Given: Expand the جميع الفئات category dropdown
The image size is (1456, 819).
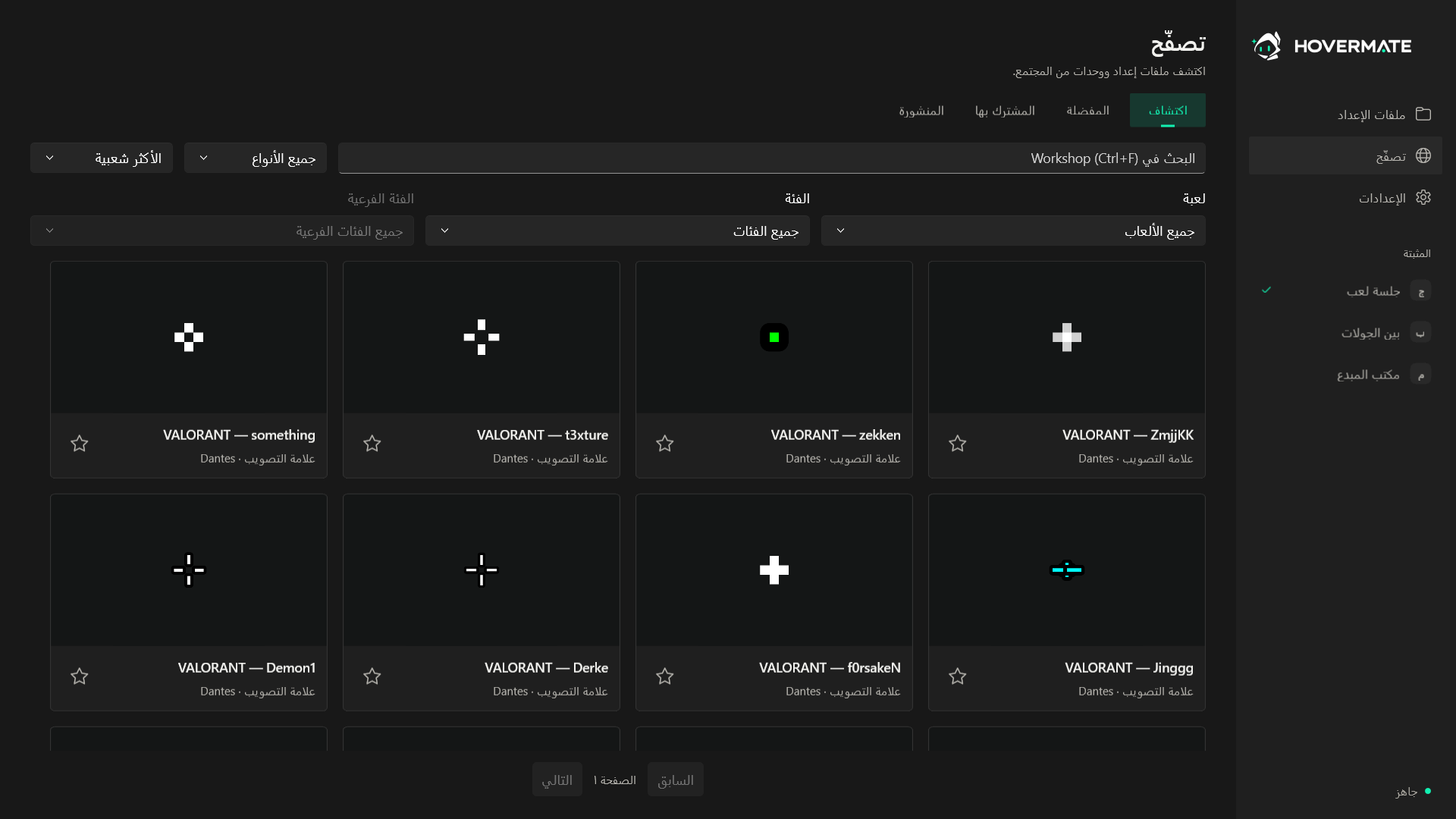Looking at the screenshot, I should pos(617,231).
